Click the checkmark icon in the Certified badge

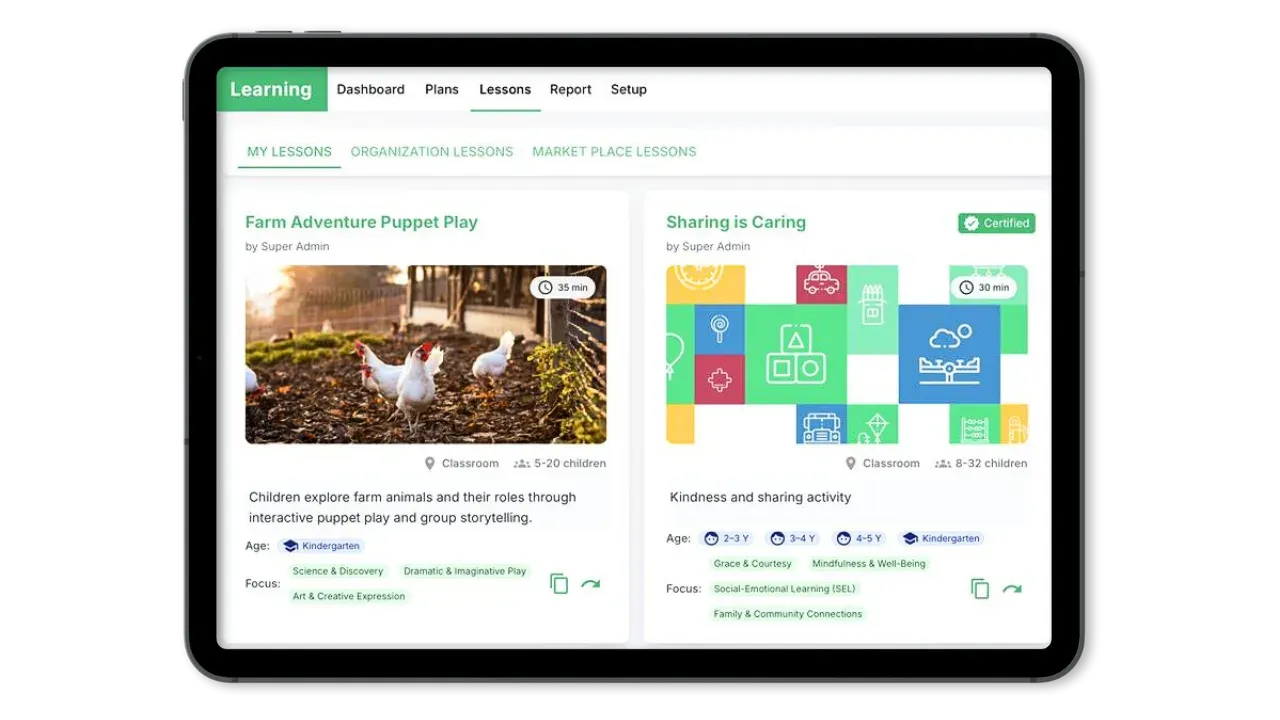[x=971, y=223]
